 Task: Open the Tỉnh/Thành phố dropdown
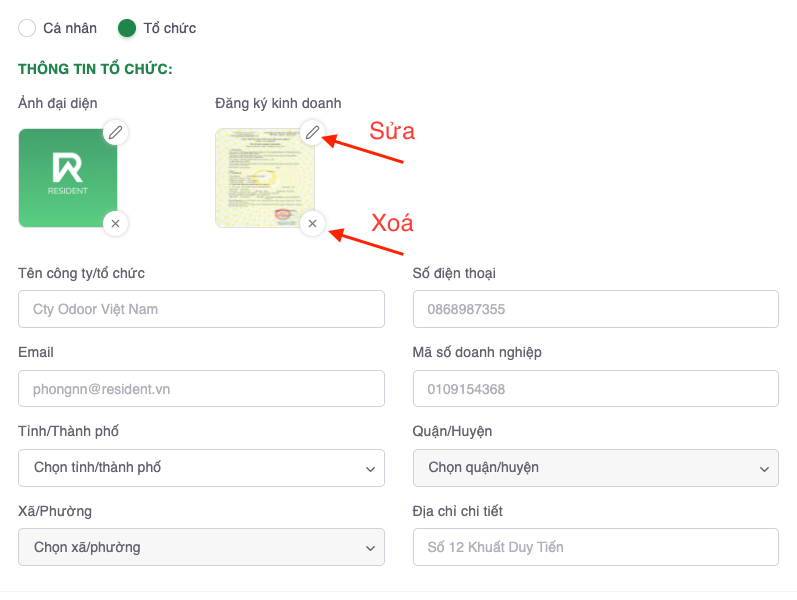click(201, 467)
